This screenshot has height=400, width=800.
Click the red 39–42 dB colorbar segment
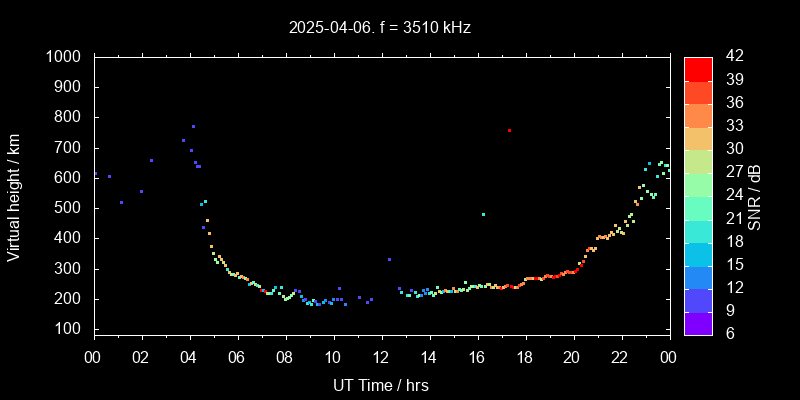(698, 68)
